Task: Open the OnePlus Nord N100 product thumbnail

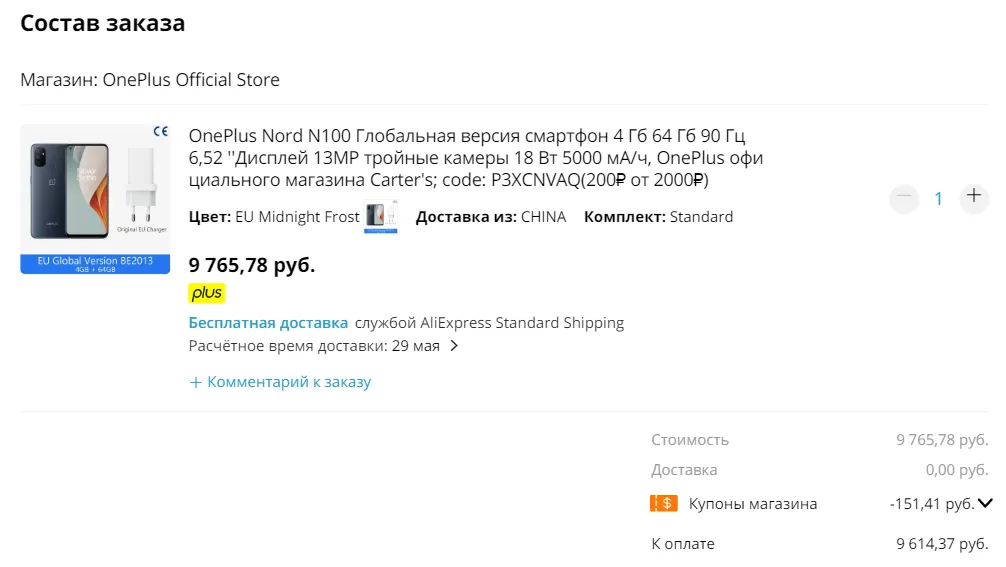Action: pyautogui.click(x=95, y=199)
